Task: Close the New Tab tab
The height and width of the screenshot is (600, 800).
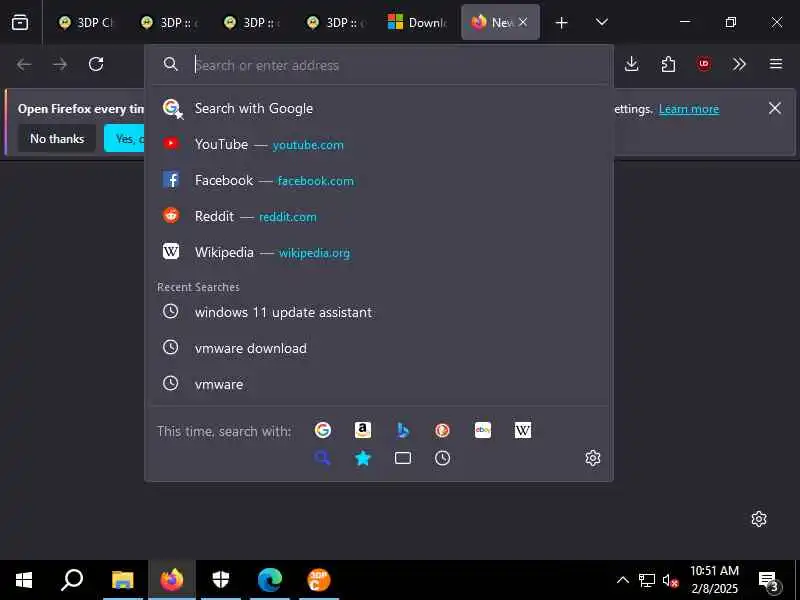Action: (x=523, y=22)
